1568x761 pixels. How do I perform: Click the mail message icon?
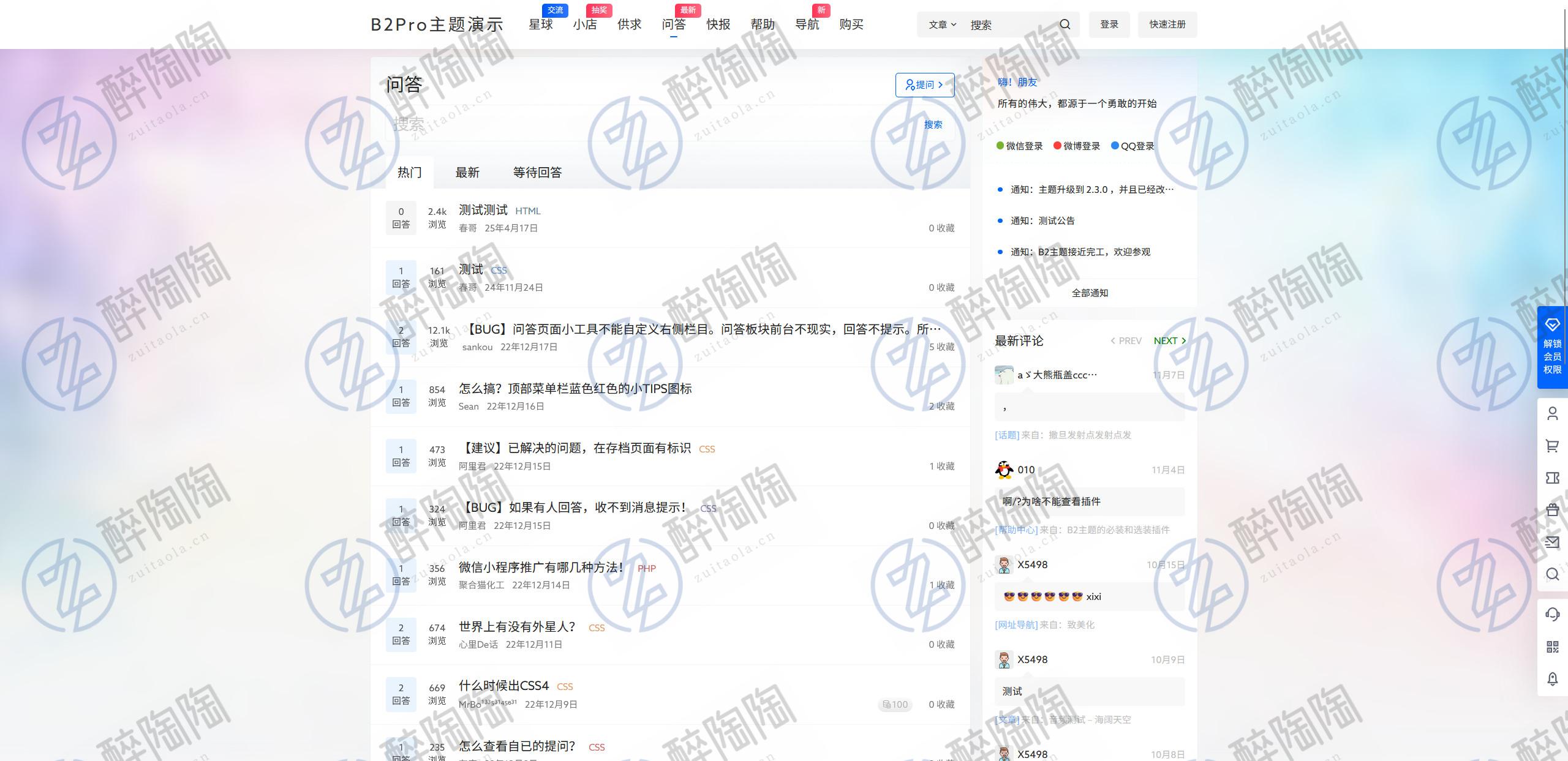[x=1552, y=542]
